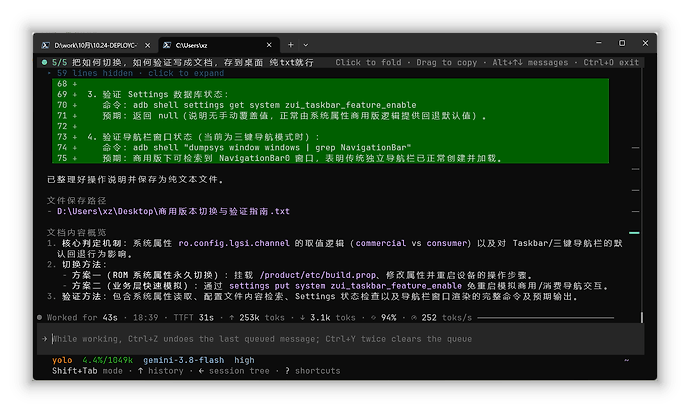Screen dimensions: 690x413
Task: Click the /product/etc/build.prop path
Action: [x=318, y=275]
